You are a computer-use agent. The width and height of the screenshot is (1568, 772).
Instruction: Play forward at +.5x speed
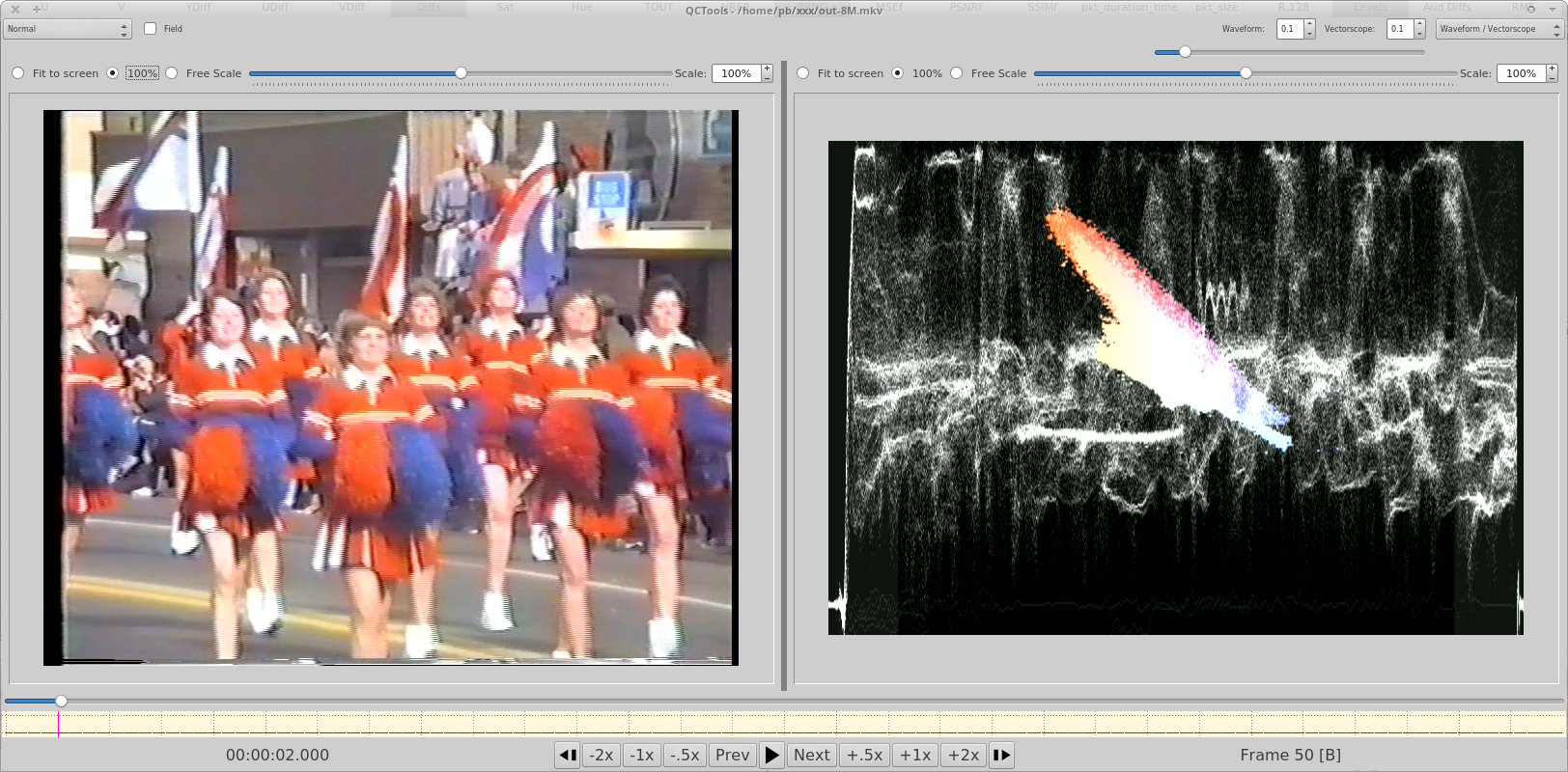864,755
